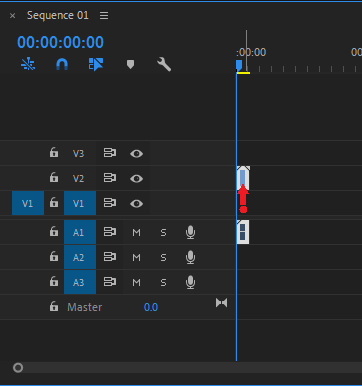The image size is (362, 386).
Task: Click the blue playhead marker
Action: coord(239,65)
